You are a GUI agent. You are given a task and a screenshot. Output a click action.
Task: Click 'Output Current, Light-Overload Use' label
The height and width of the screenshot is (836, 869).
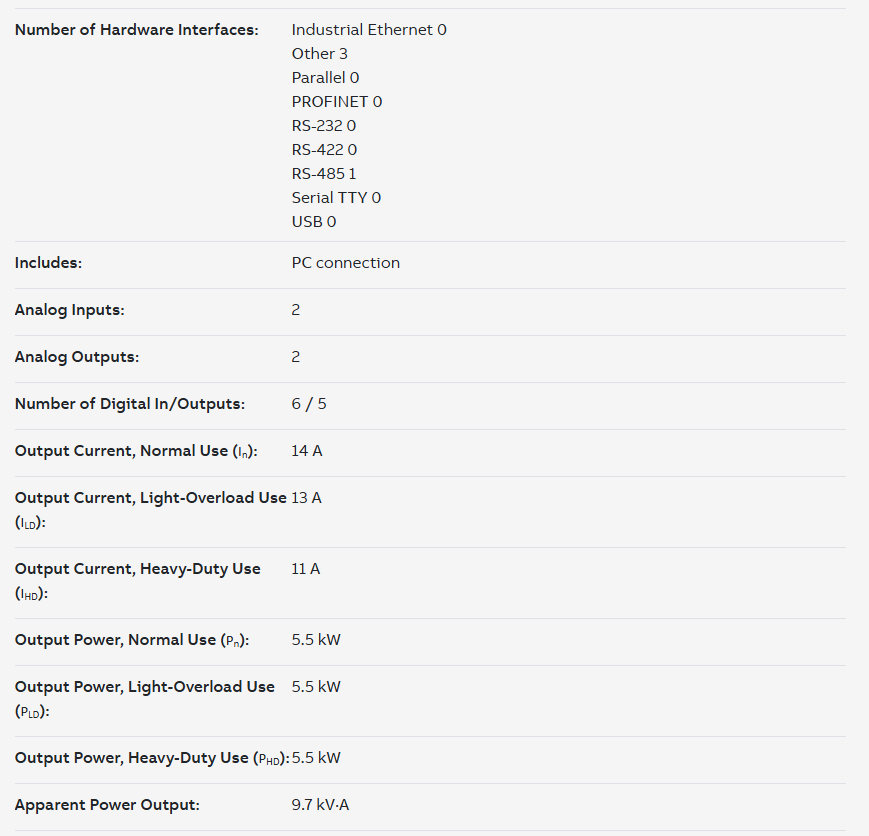coord(151,510)
